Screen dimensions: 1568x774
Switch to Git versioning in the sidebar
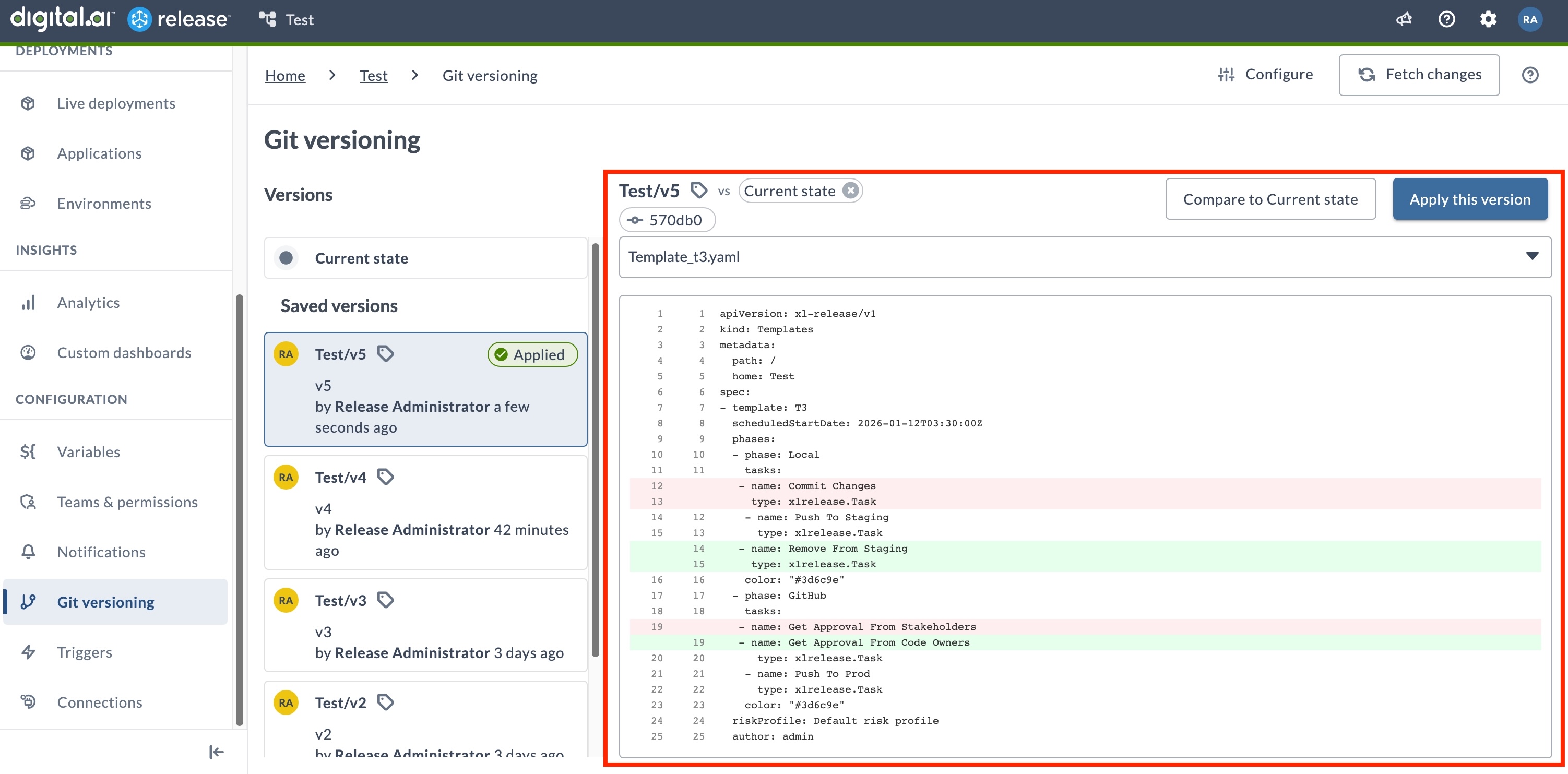[105, 602]
